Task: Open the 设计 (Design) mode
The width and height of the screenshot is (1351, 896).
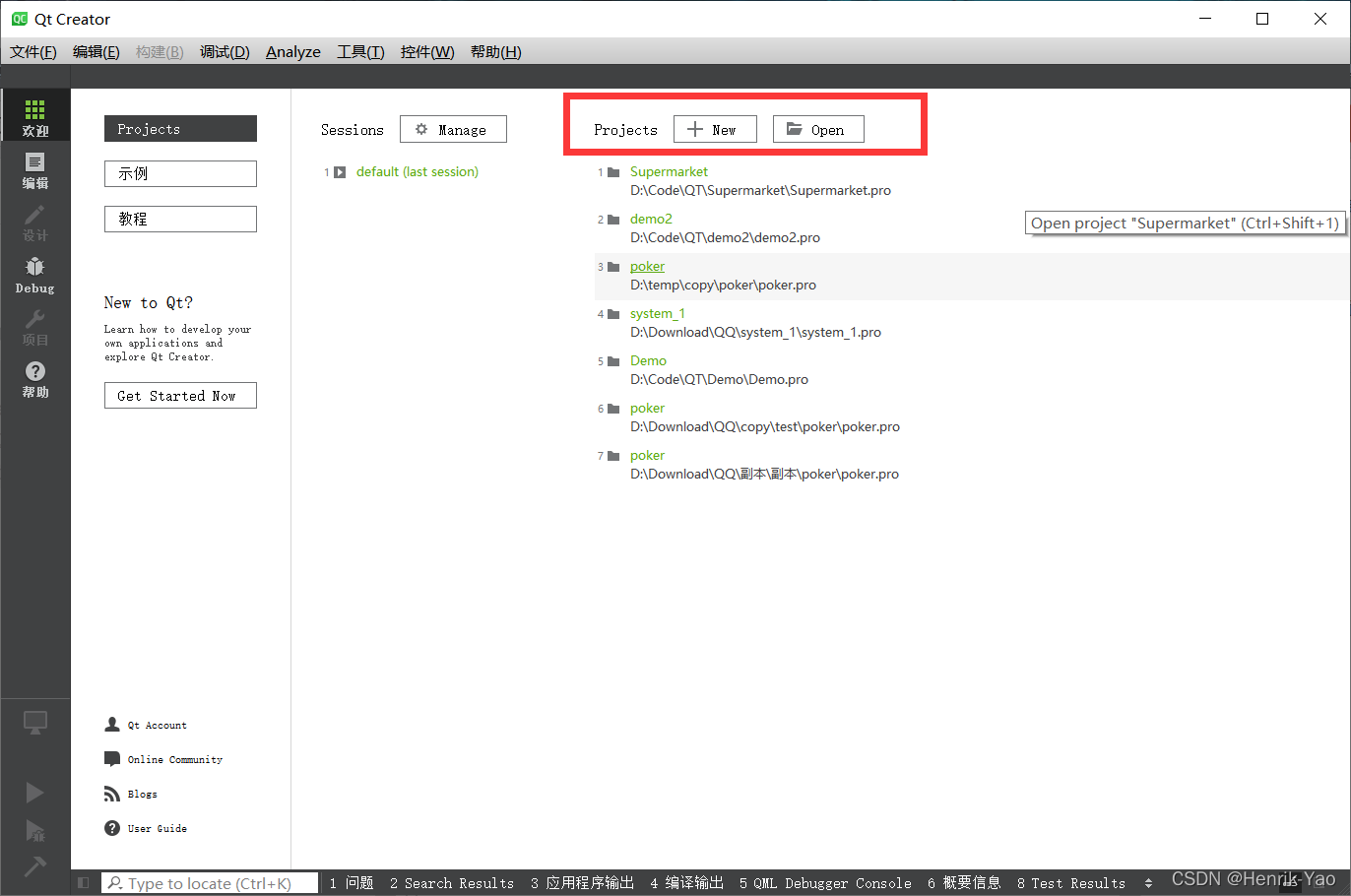Action: 34,223
